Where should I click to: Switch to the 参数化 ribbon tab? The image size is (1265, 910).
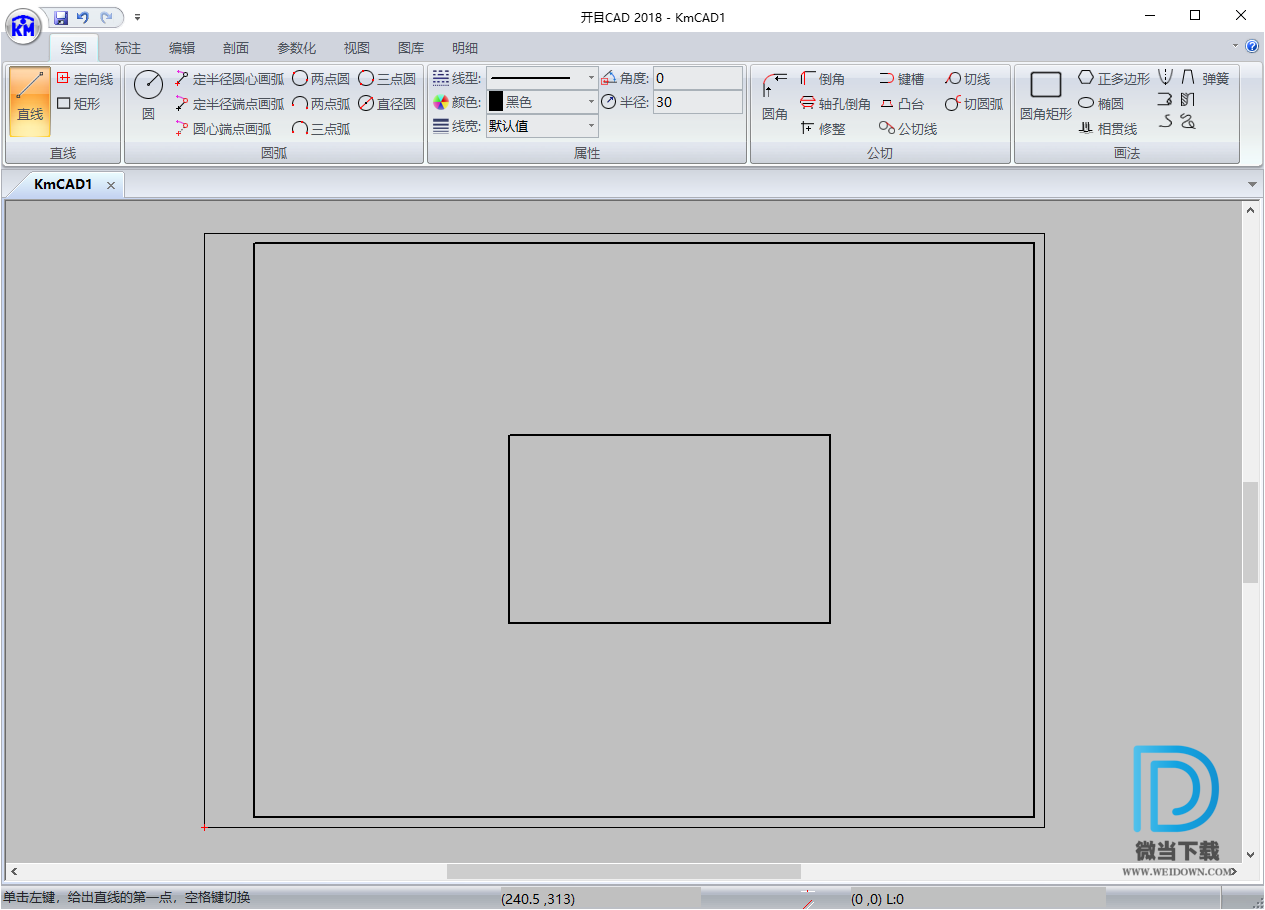(297, 48)
